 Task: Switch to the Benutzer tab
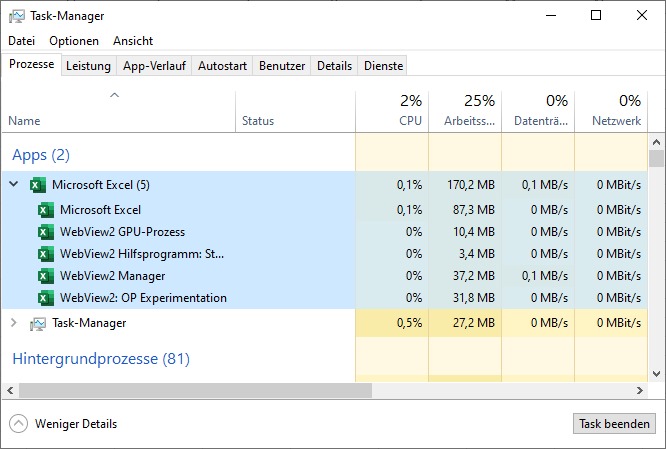[x=282, y=66]
